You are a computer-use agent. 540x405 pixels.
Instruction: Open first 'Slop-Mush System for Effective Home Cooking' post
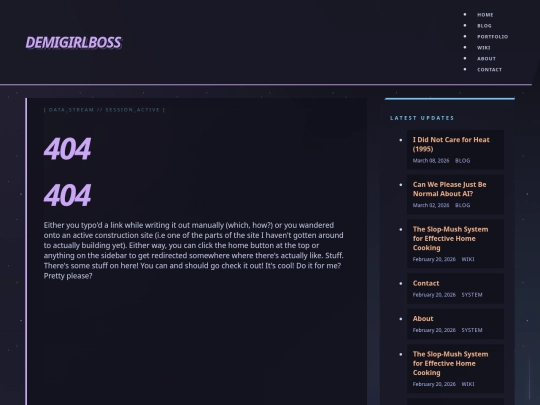point(450,238)
